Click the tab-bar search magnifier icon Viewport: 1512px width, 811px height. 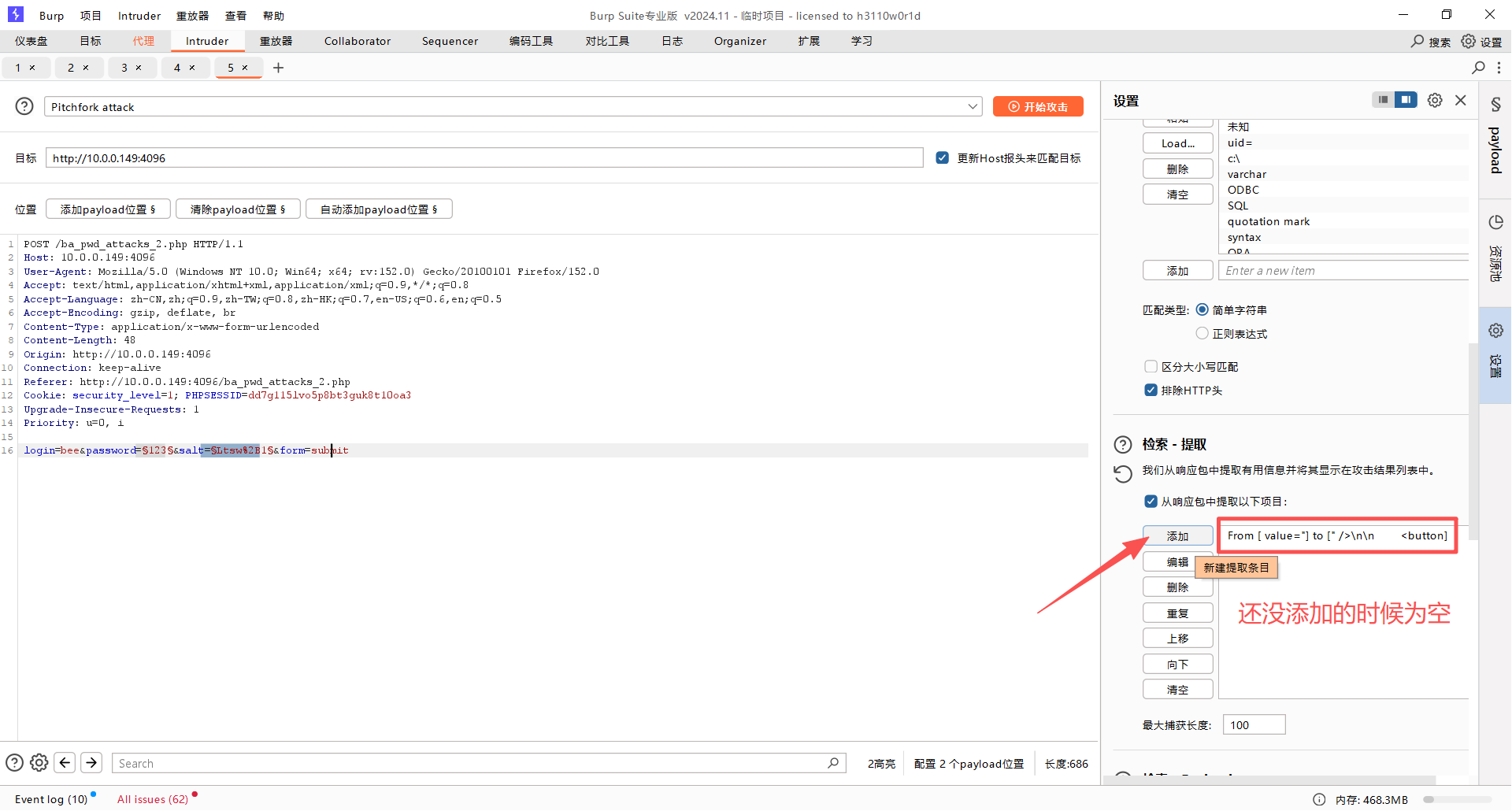(x=1478, y=68)
